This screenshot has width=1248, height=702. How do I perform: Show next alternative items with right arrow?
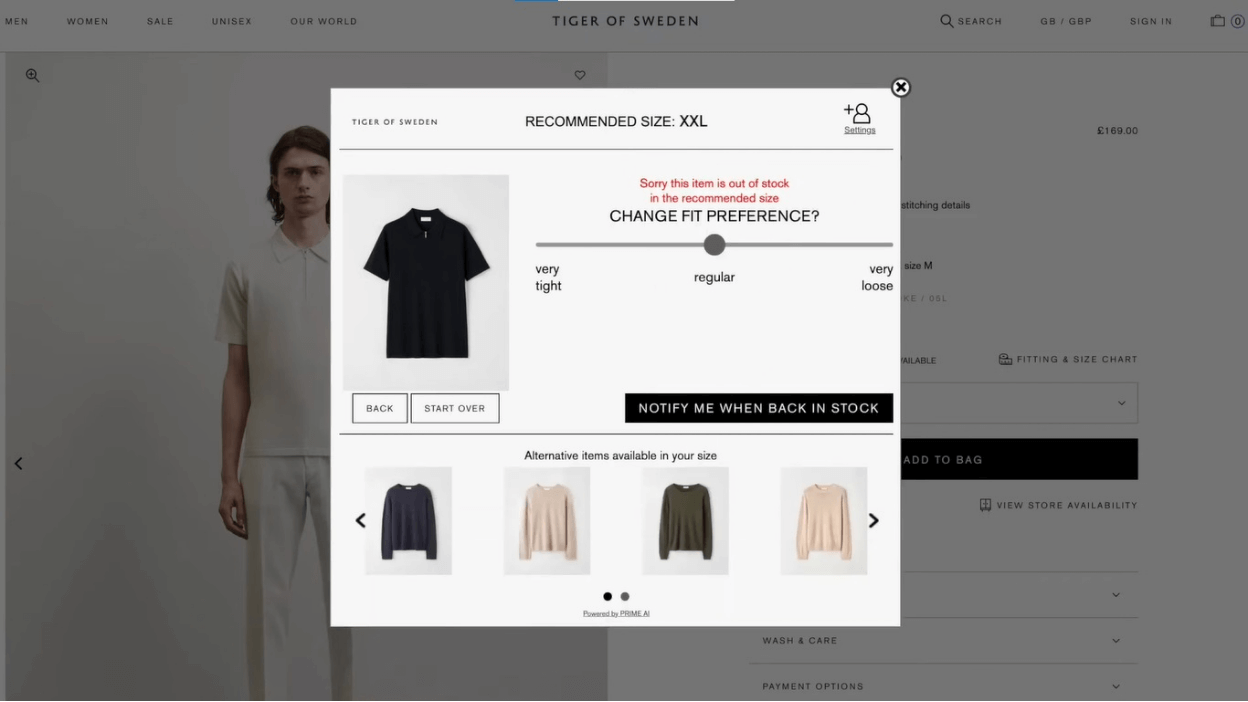click(873, 520)
